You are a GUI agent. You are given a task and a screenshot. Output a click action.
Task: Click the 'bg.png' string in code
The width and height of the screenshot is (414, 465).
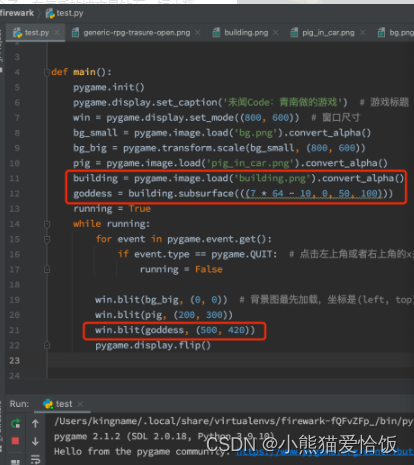pos(256,133)
